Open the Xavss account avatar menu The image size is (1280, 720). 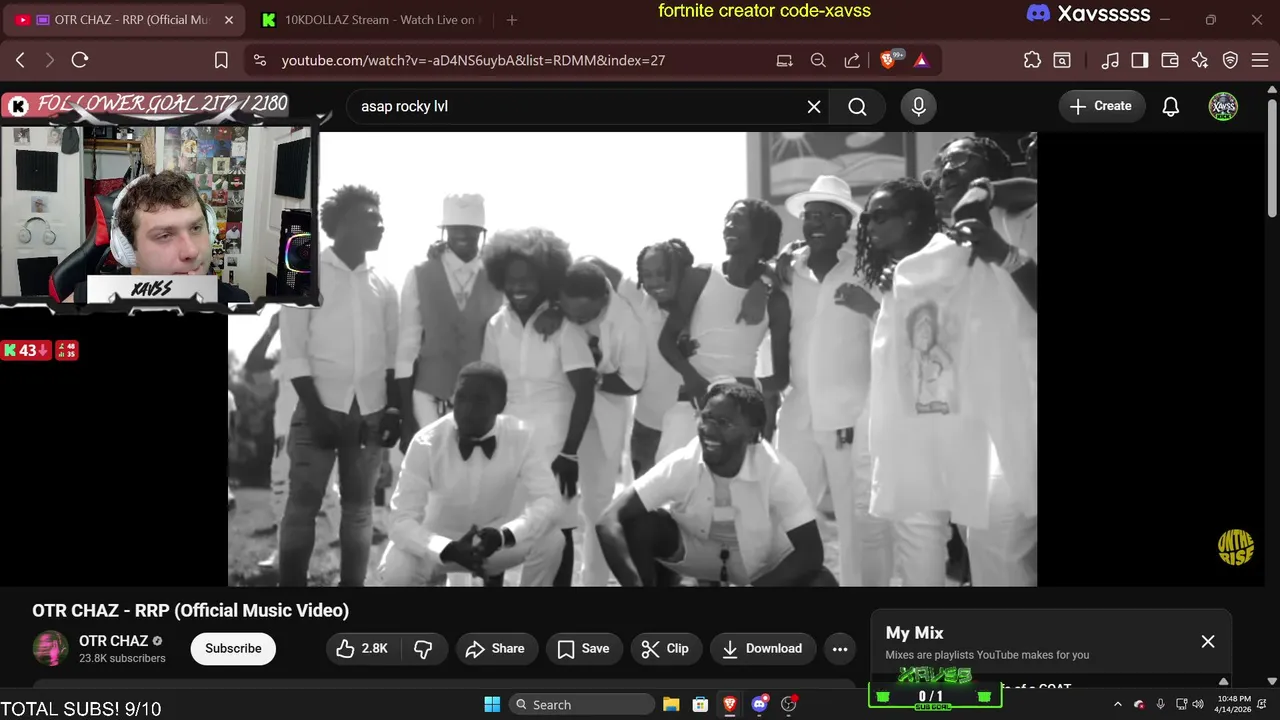[1223, 106]
